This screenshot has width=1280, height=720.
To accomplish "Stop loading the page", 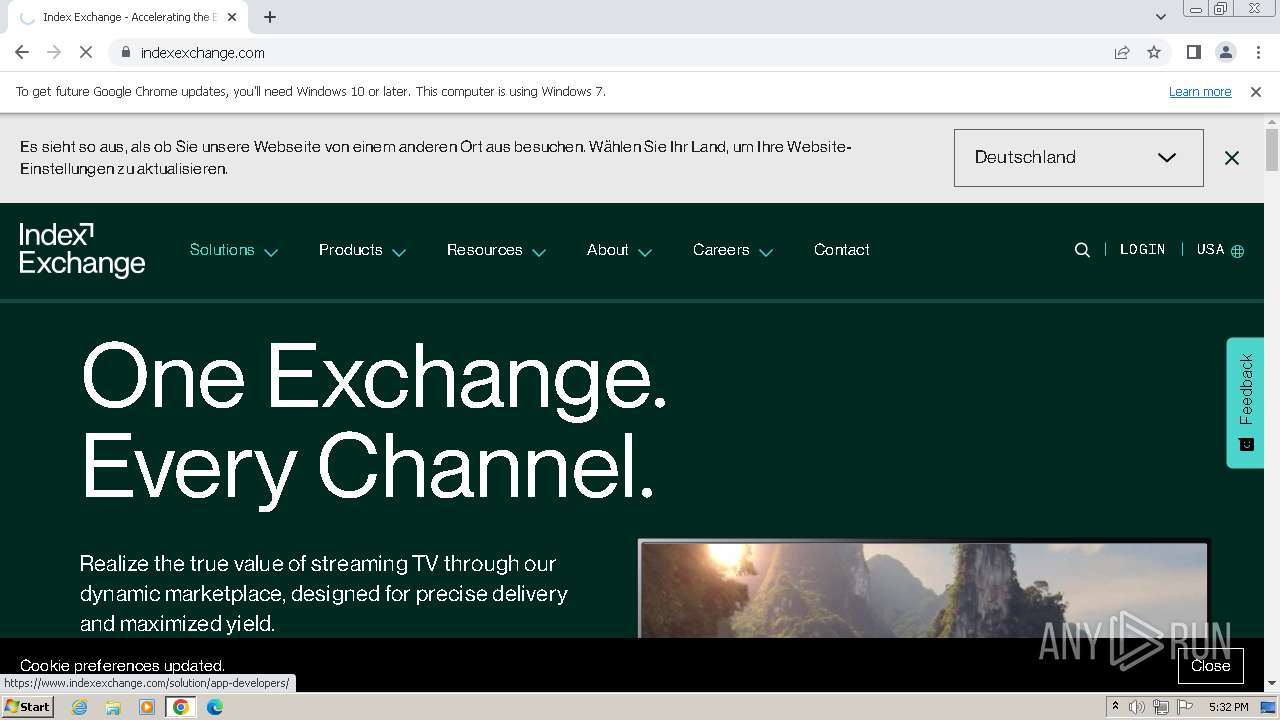I will pos(86,52).
